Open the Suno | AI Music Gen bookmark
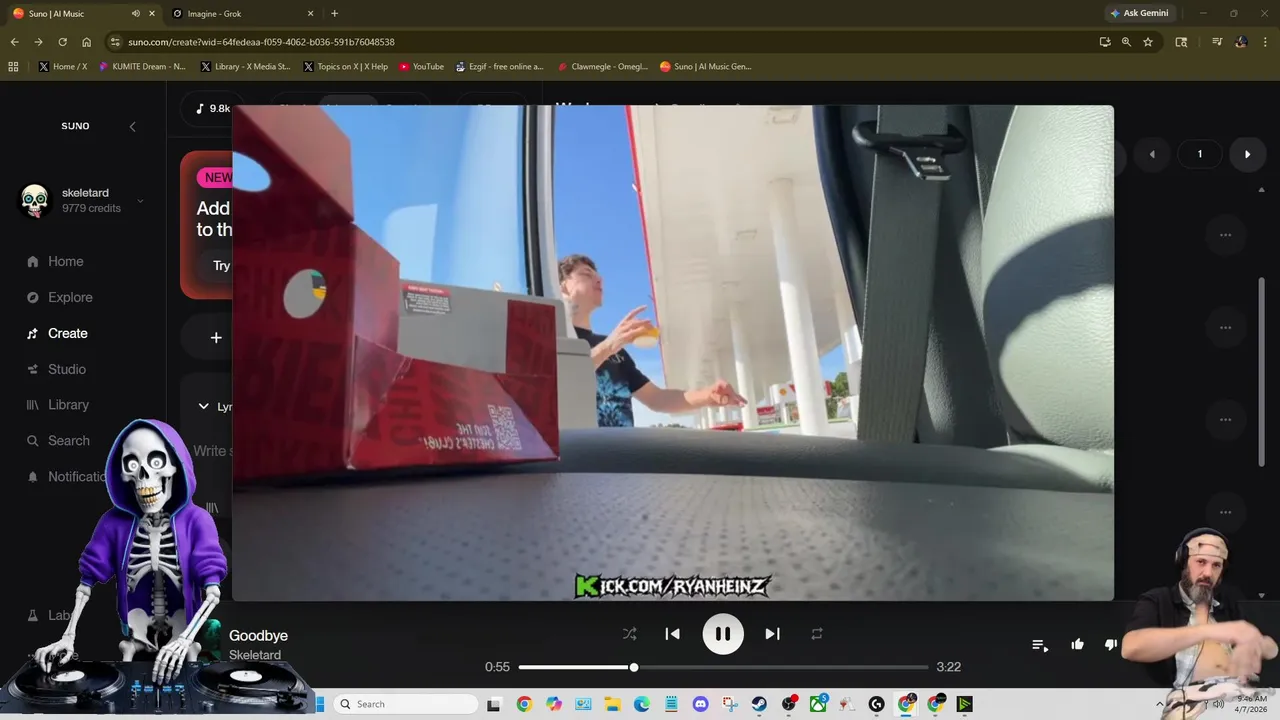Image resolution: width=1280 pixels, height=720 pixels. (x=705, y=67)
